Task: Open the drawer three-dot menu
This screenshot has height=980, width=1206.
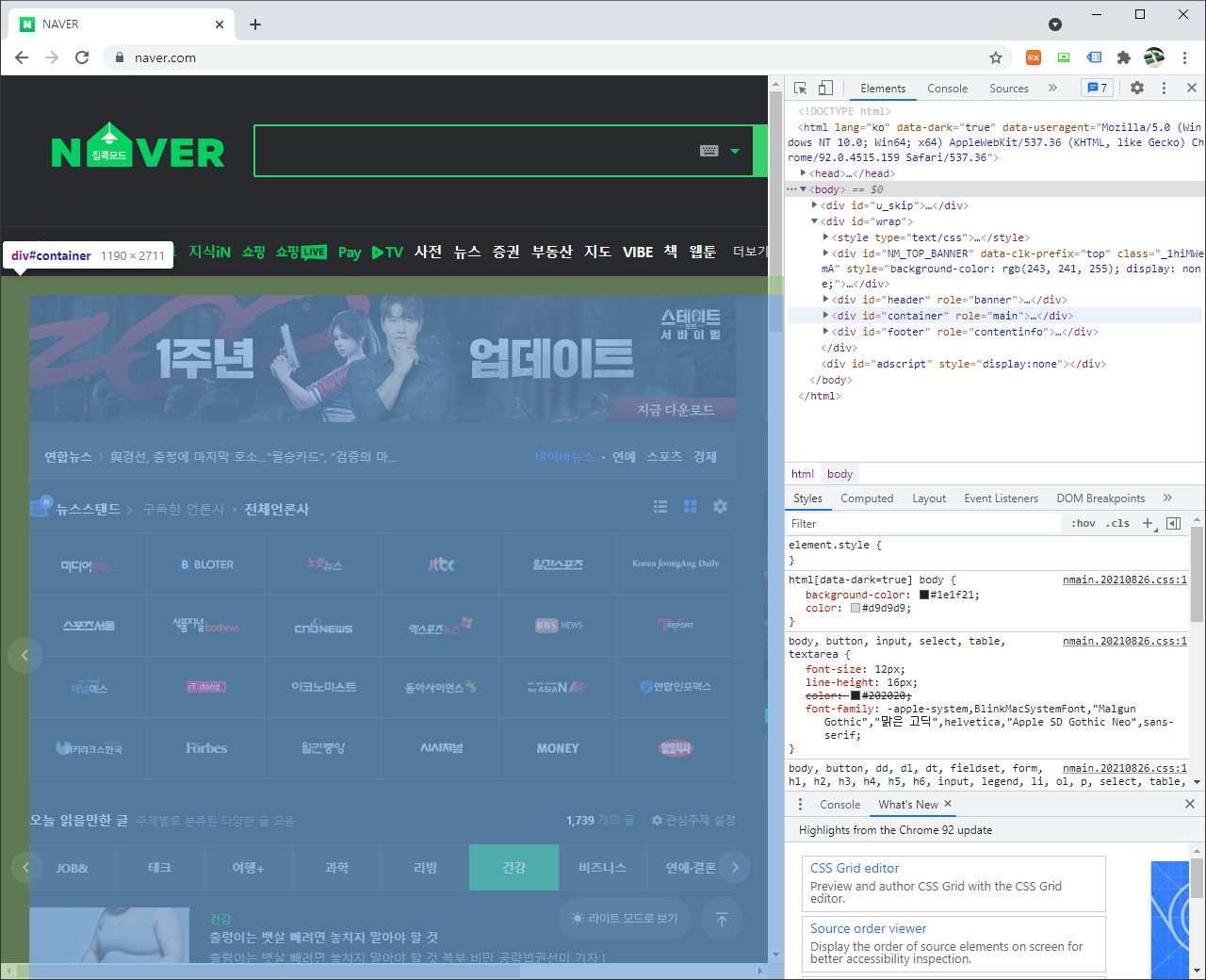Action: pyautogui.click(x=801, y=805)
